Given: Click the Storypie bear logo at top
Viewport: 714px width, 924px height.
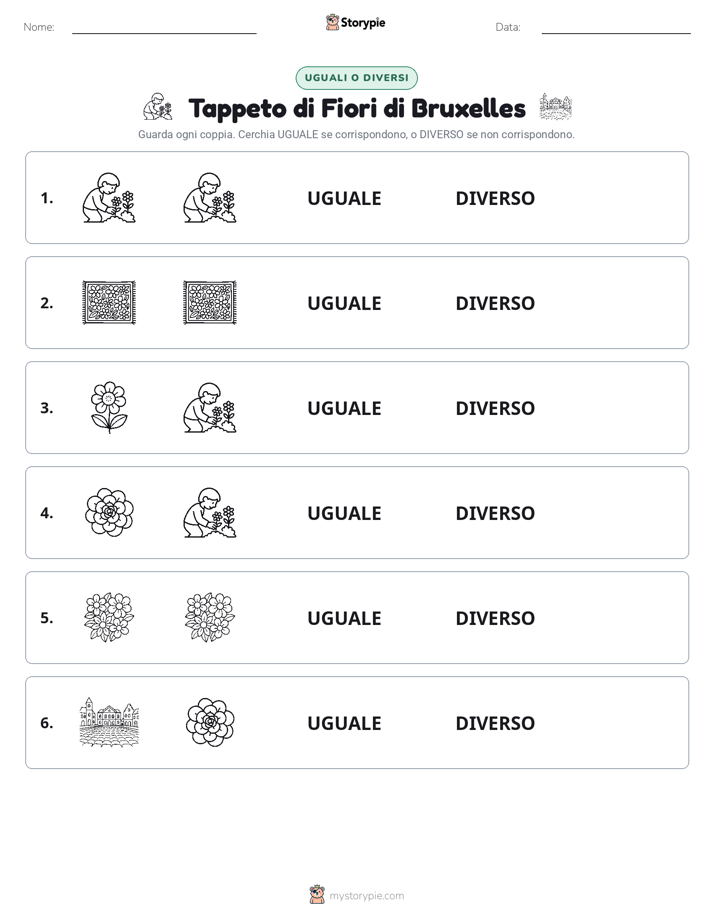Looking at the screenshot, I should (x=332, y=22).
